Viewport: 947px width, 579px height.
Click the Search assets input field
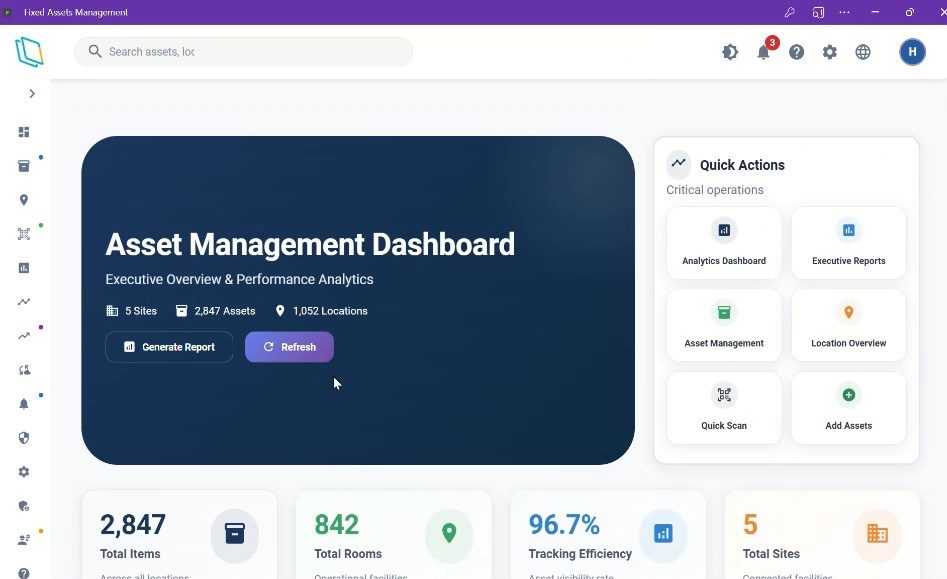tap(250, 52)
